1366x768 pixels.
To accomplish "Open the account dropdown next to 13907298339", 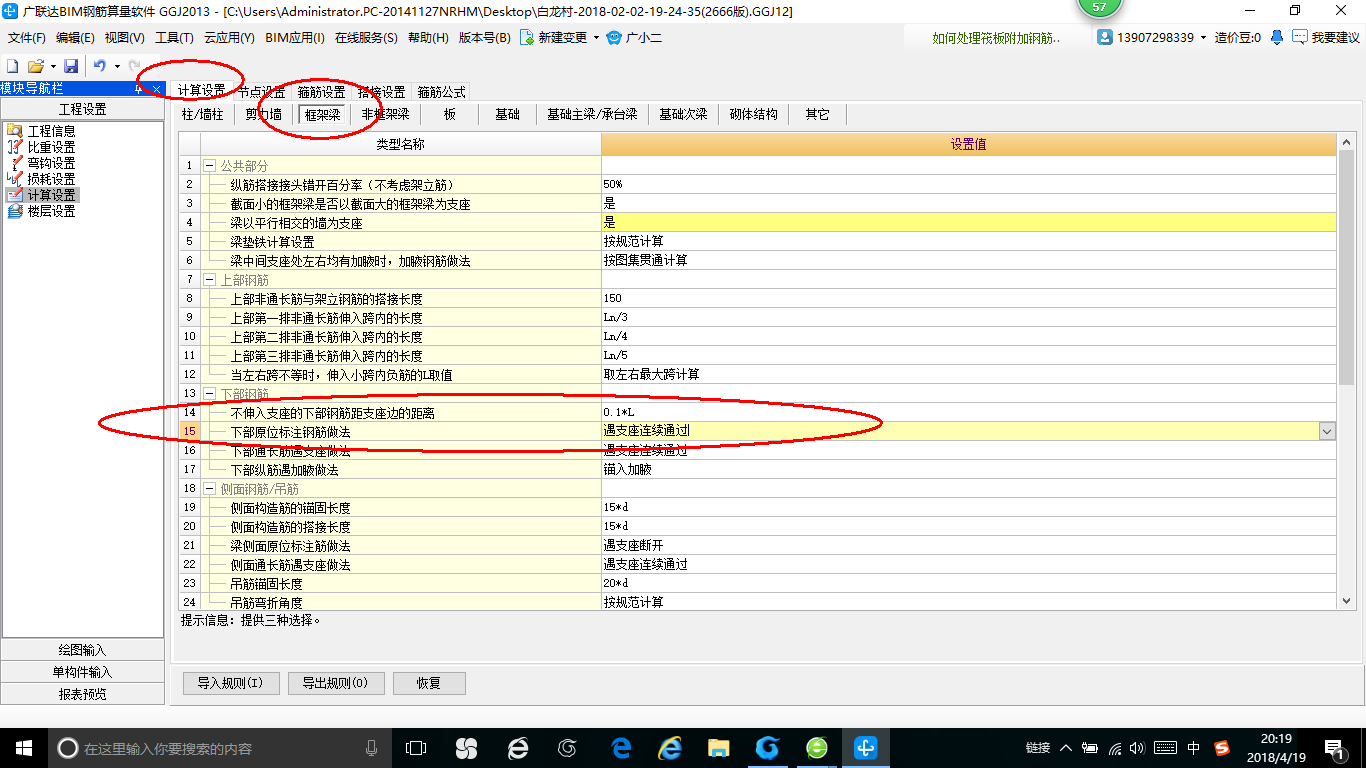I will [1204, 38].
